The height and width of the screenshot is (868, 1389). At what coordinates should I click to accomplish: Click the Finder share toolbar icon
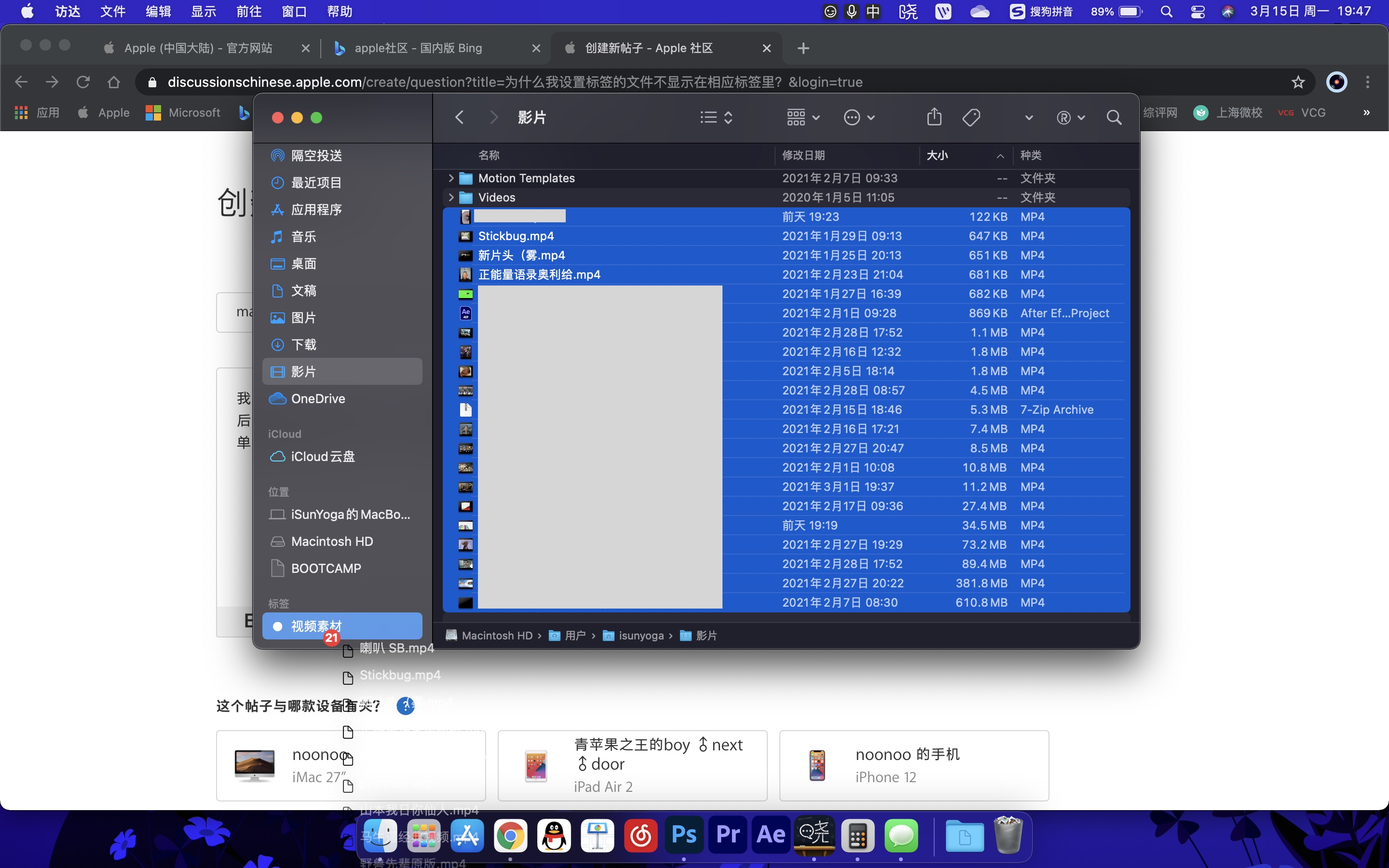934,118
